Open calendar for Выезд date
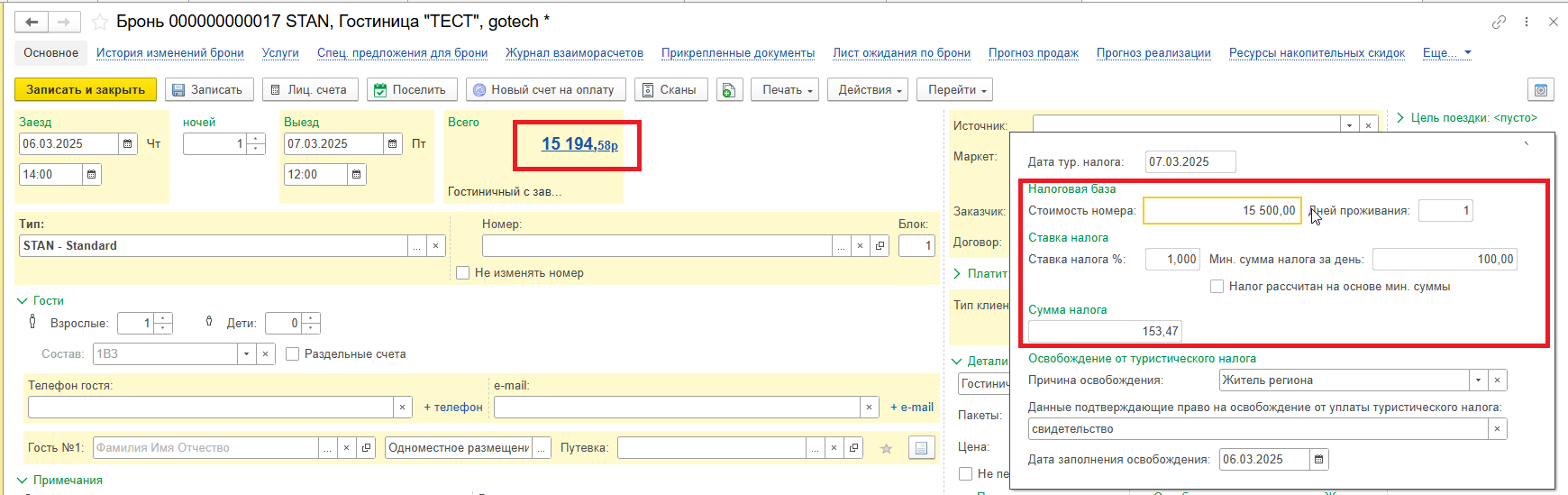 point(393,143)
